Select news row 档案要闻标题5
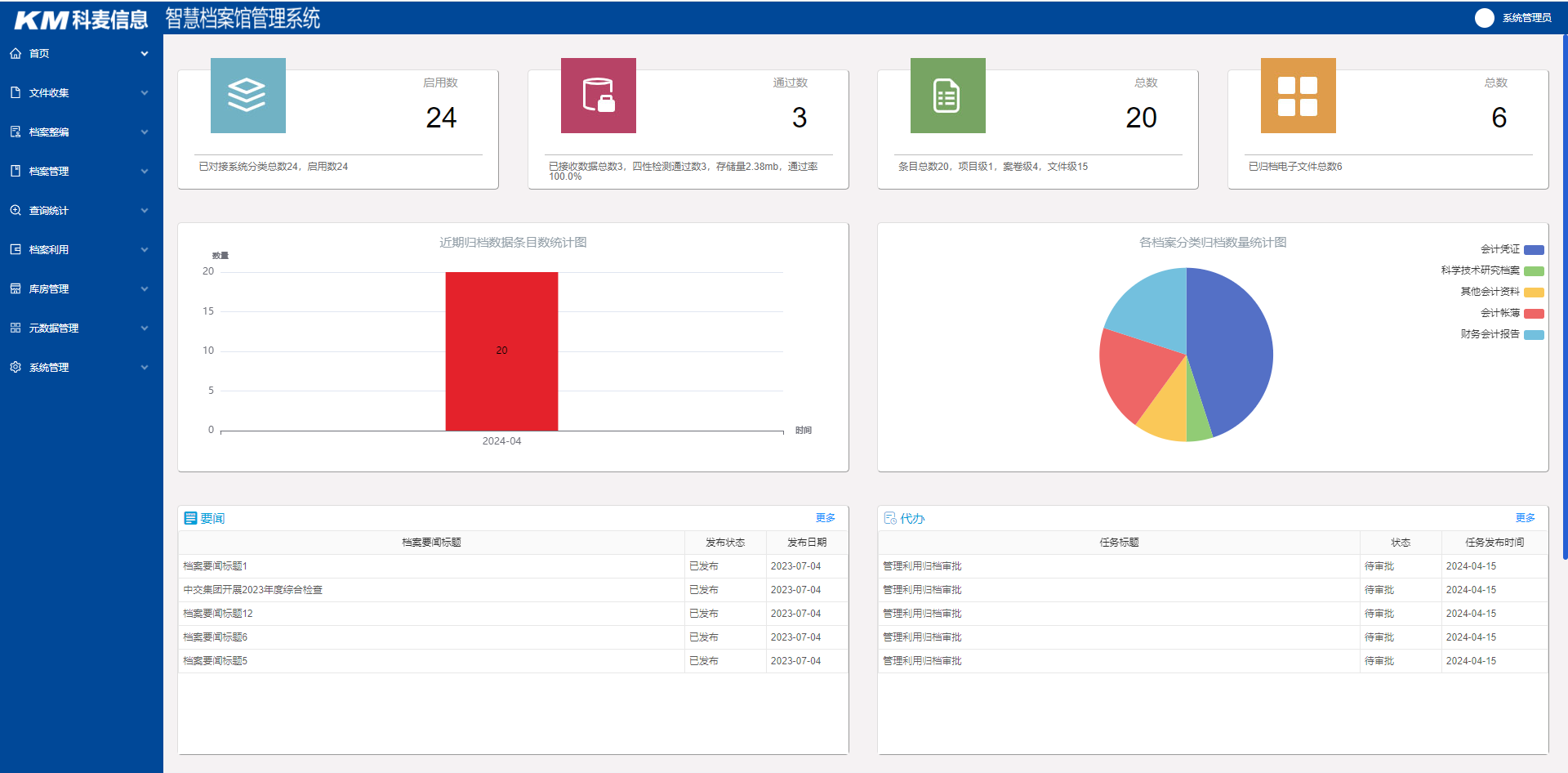The image size is (1568, 773). point(513,661)
